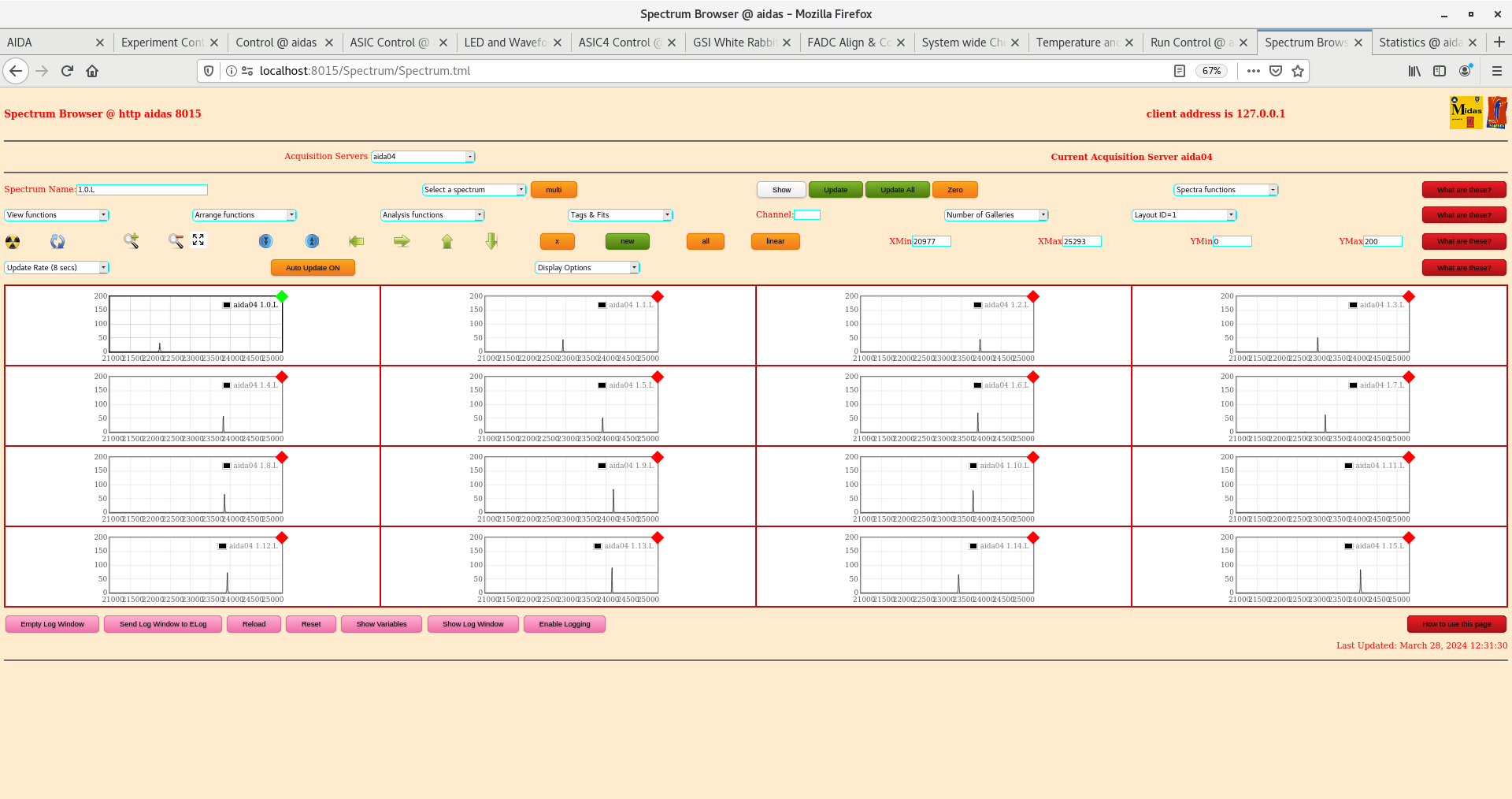Click the radiation hazard icon
1512x799 pixels.
[x=13, y=242]
